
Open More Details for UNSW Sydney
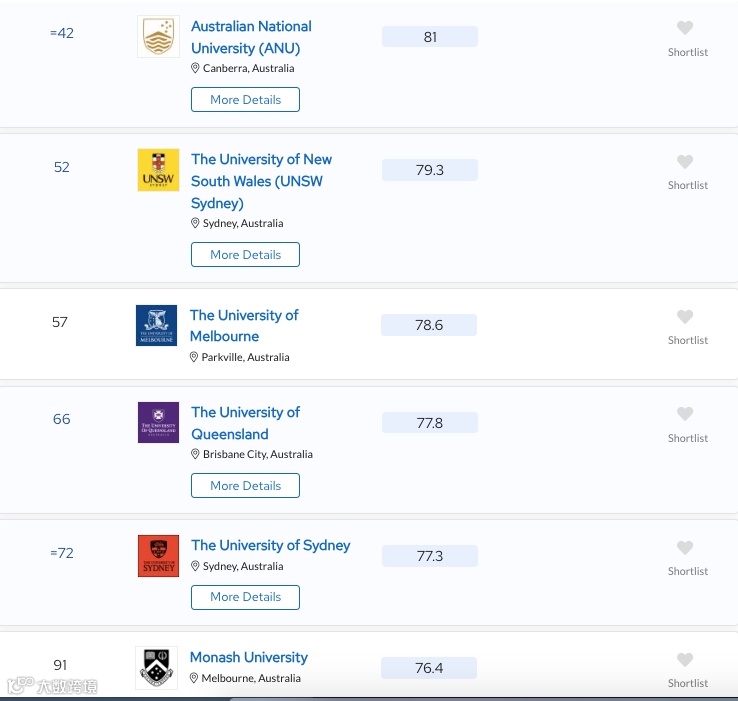coord(245,254)
